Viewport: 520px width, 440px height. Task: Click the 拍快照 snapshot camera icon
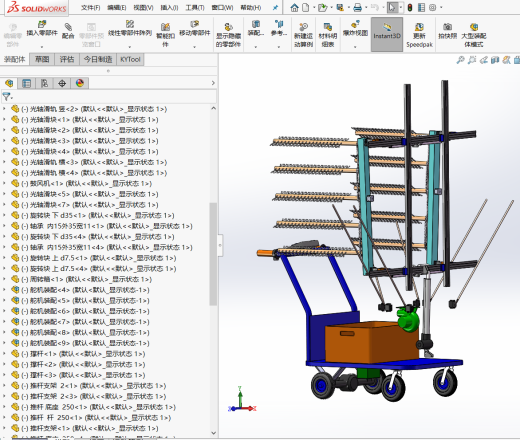click(x=447, y=27)
